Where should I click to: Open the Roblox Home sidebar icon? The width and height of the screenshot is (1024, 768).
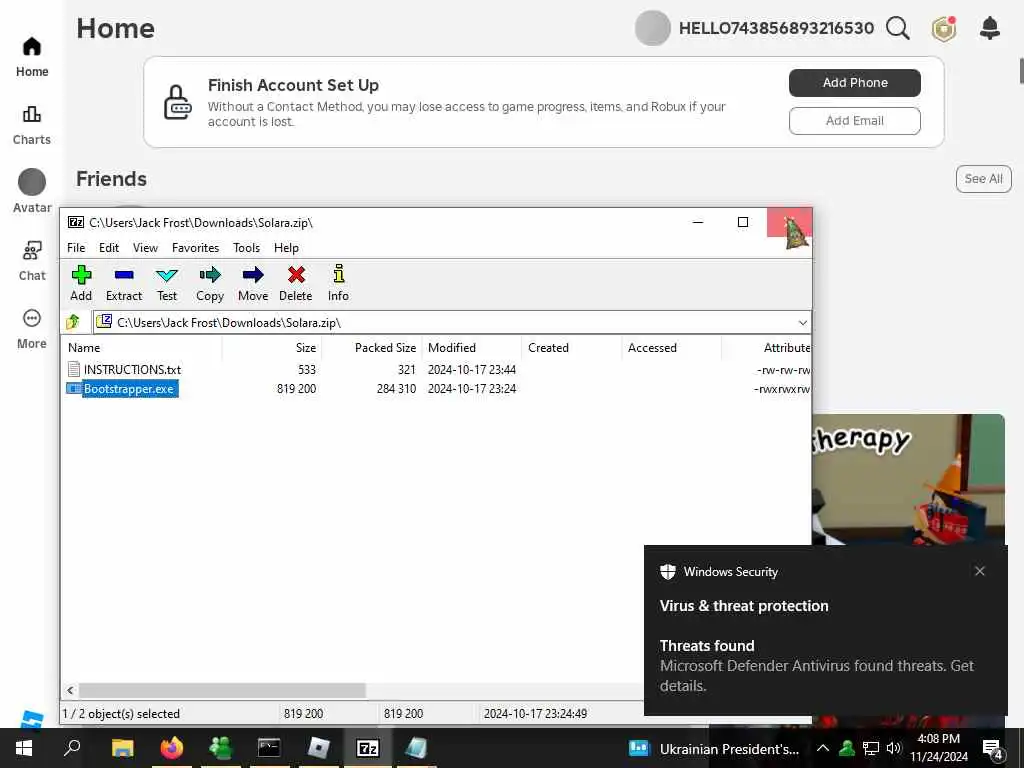click(31, 57)
